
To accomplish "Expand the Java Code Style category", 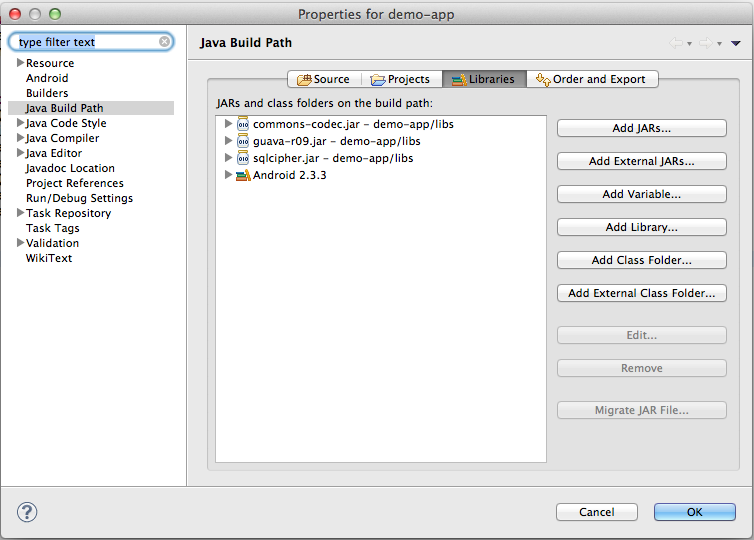I will [x=20, y=123].
